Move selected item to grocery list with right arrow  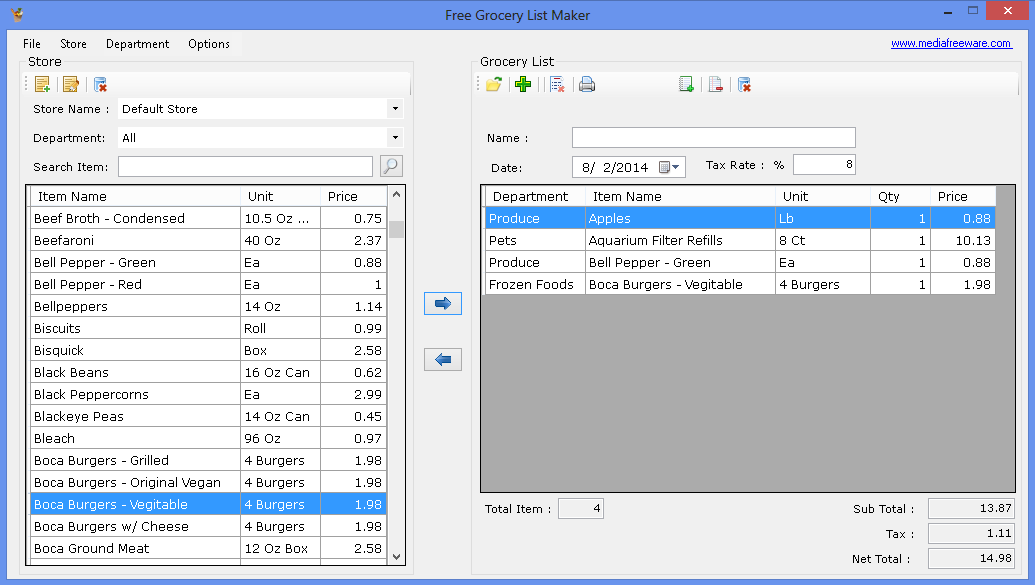[x=443, y=303]
